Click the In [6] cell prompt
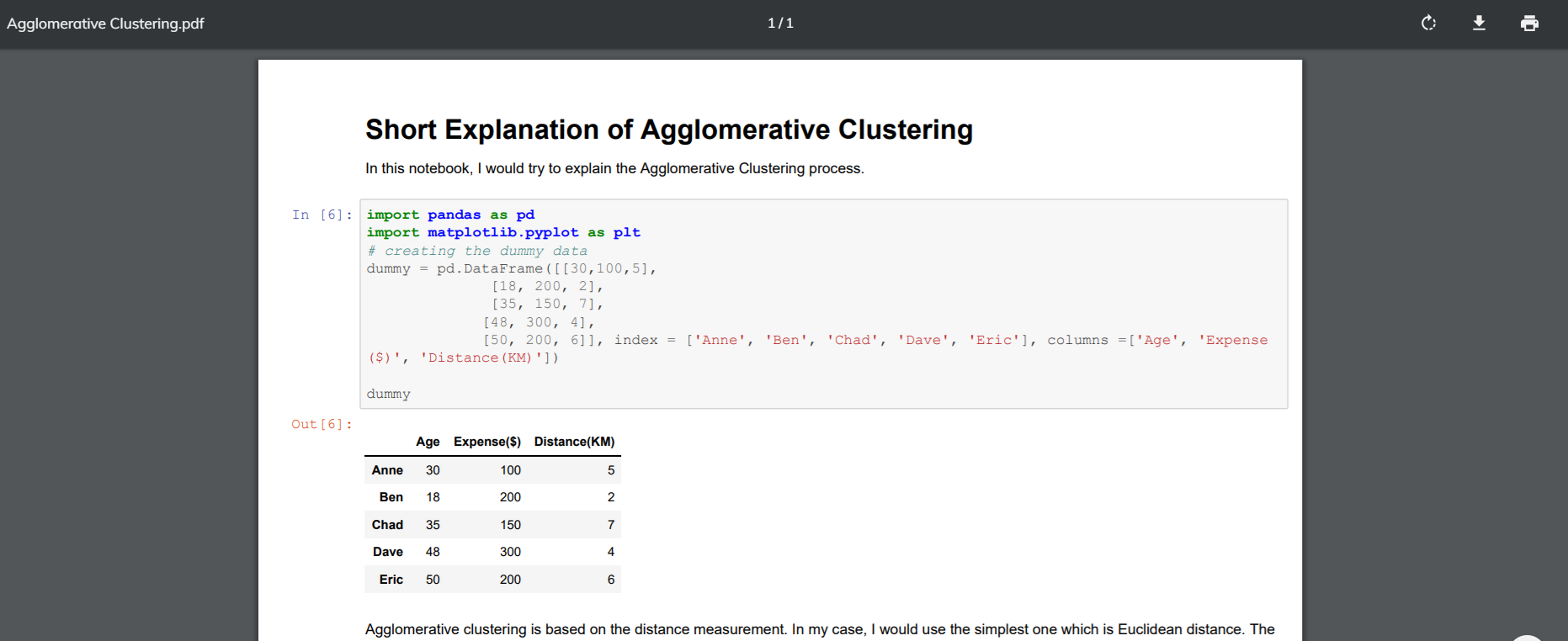 [x=322, y=215]
